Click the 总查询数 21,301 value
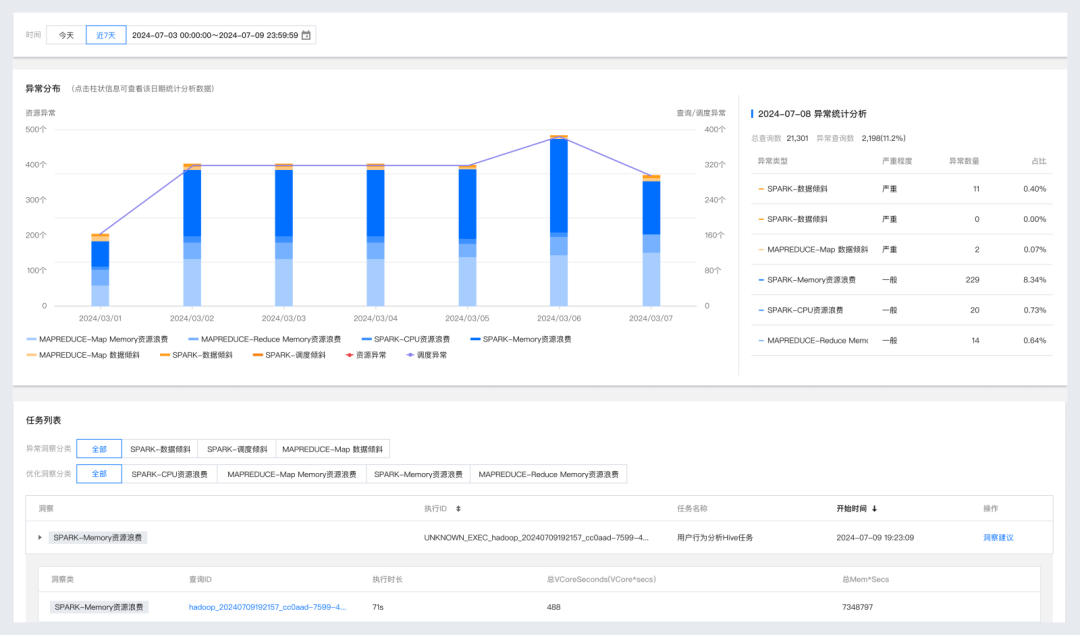Image resolution: width=1080 pixels, height=635 pixels. (797, 138)
